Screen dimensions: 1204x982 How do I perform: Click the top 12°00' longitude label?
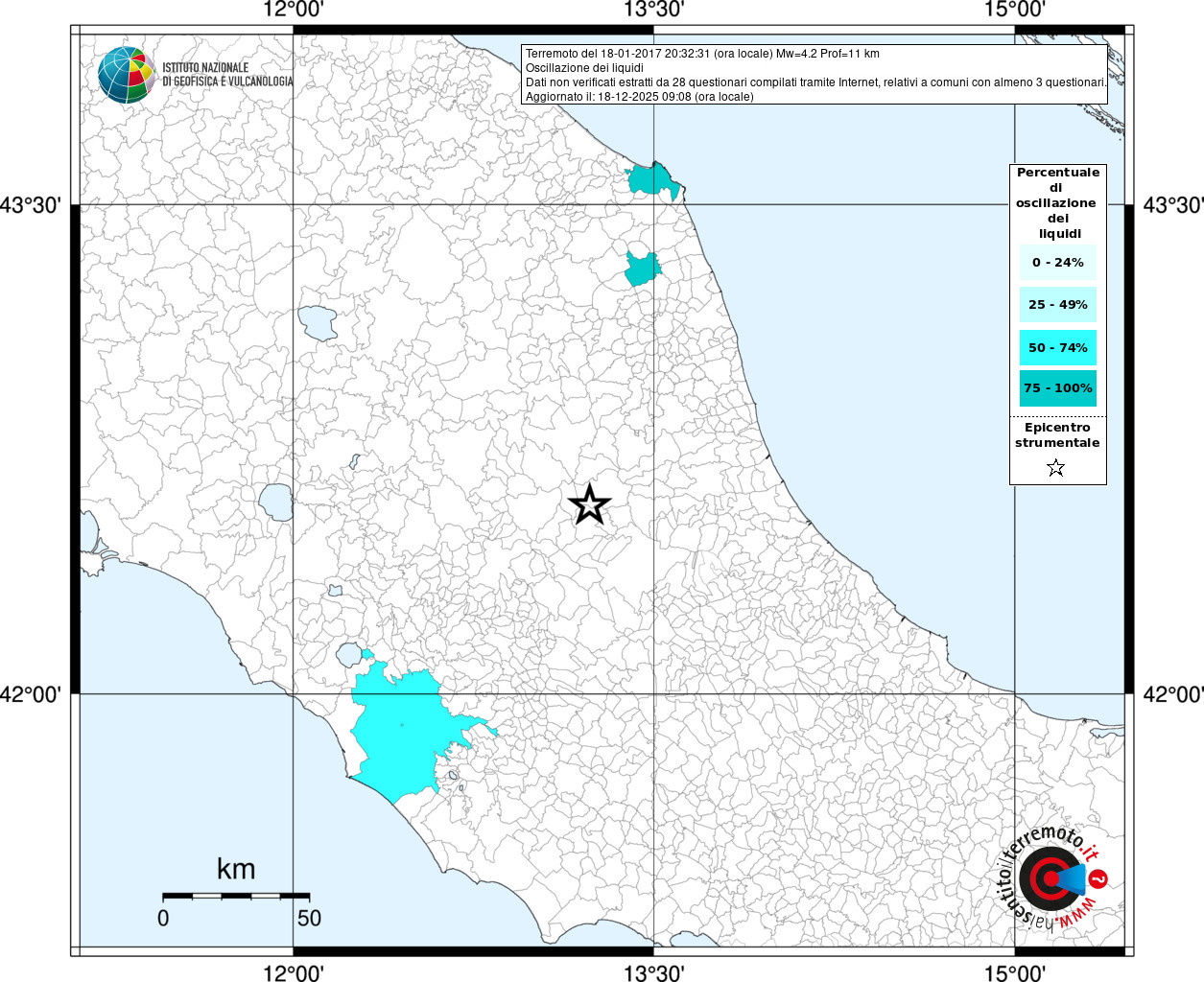294,11
